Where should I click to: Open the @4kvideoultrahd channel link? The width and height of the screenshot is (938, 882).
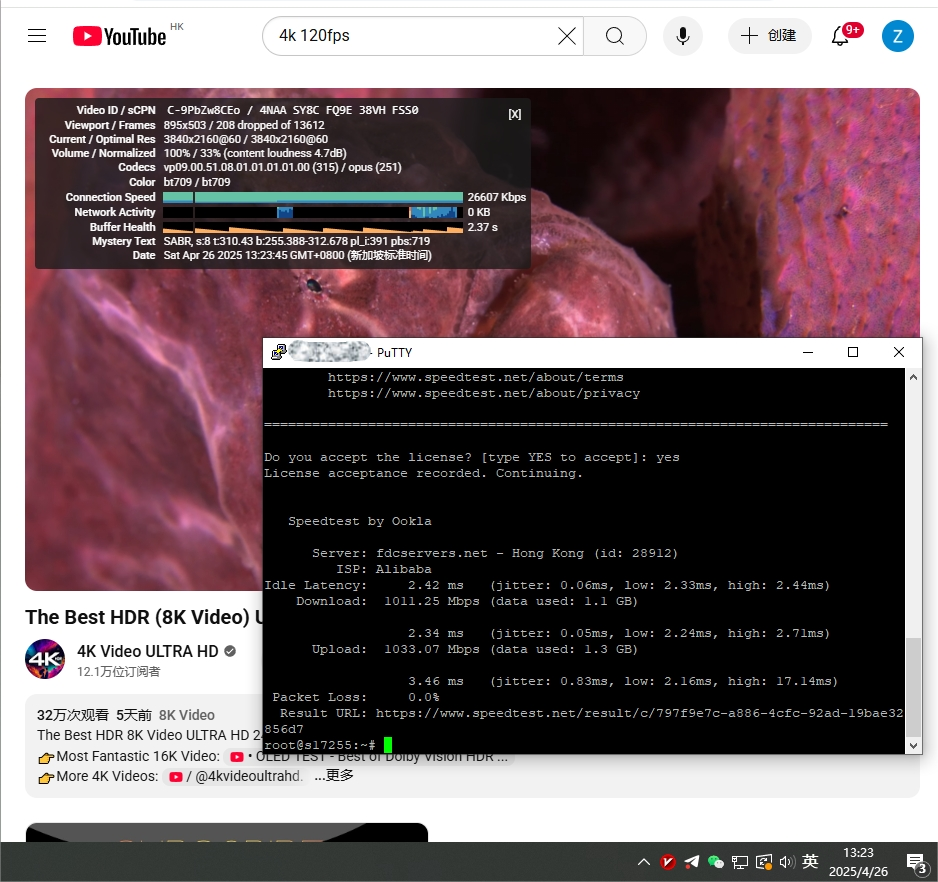tap(236, 776)
